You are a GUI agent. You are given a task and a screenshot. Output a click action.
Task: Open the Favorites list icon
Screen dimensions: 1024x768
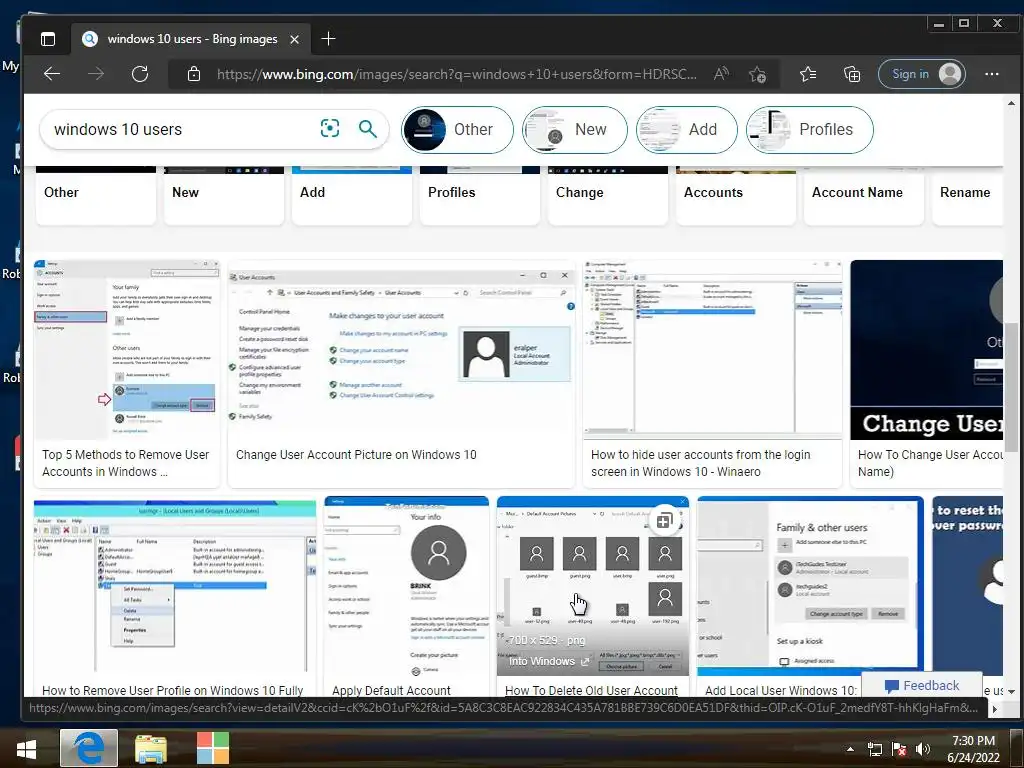coord(808,74)
